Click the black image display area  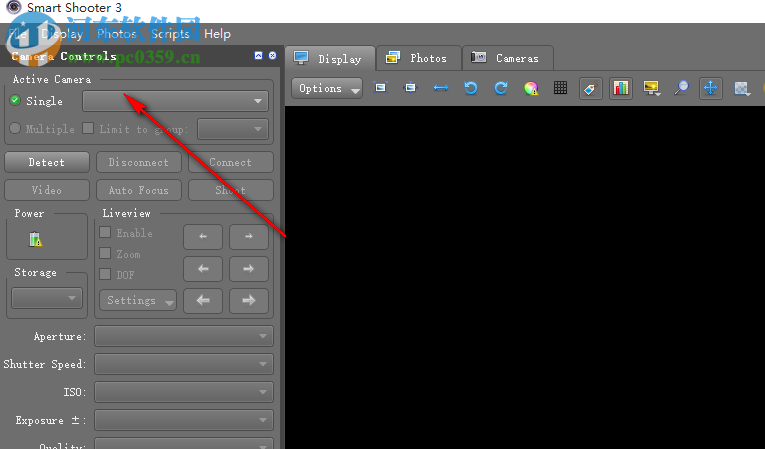pyautogui.click(x=525, y=277)
